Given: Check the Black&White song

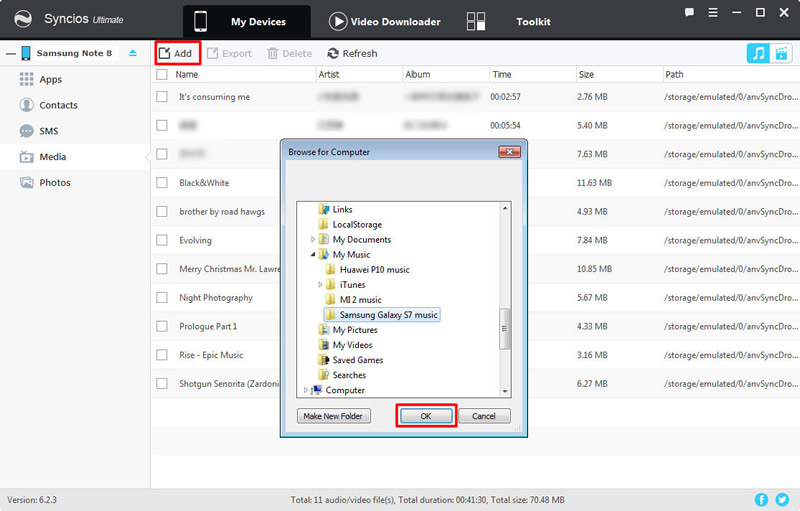Looking at the screenshot, I should tap(162, 183).
